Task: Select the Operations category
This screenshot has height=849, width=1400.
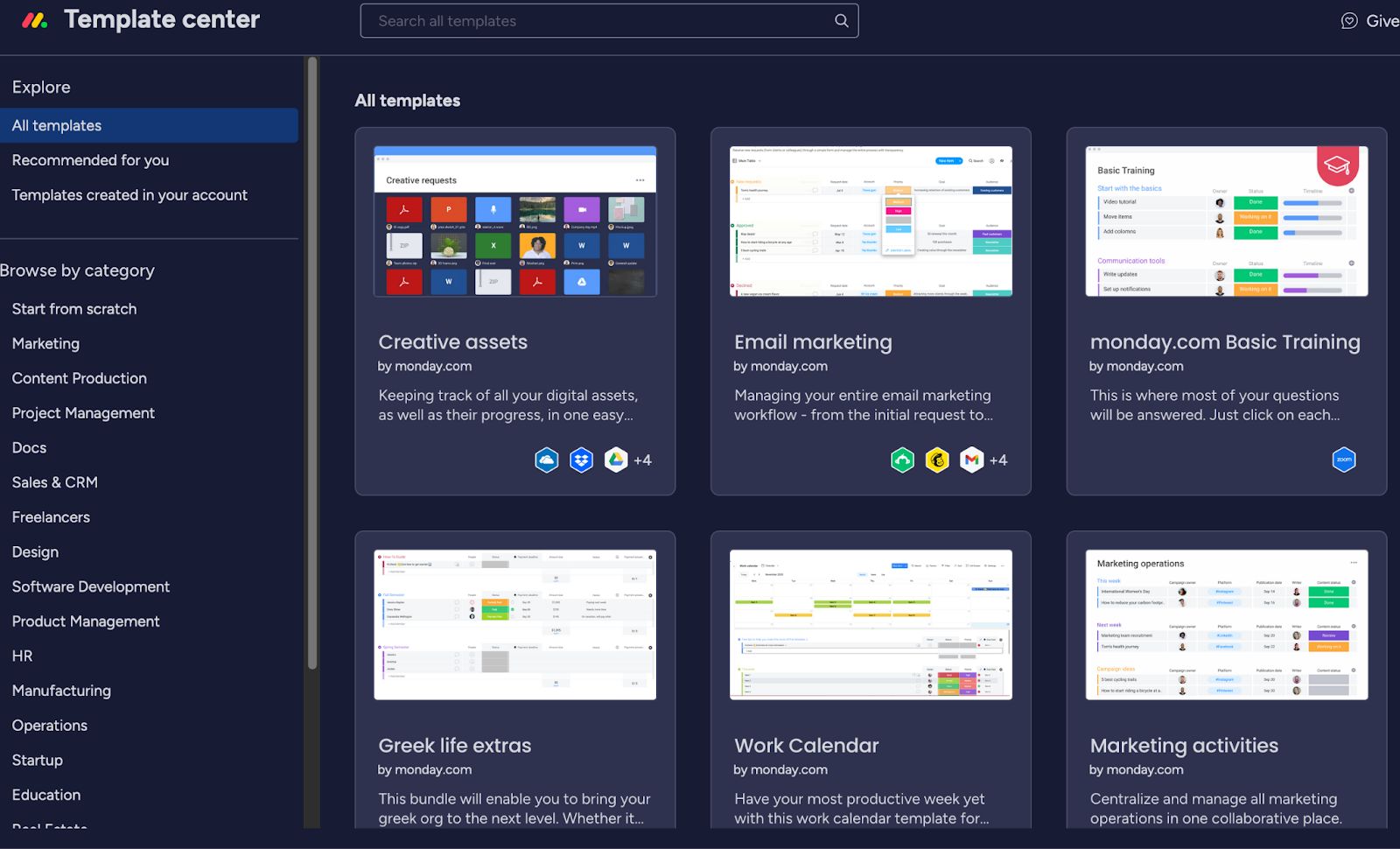Action: pyautogui.click(x=50, y=726)
